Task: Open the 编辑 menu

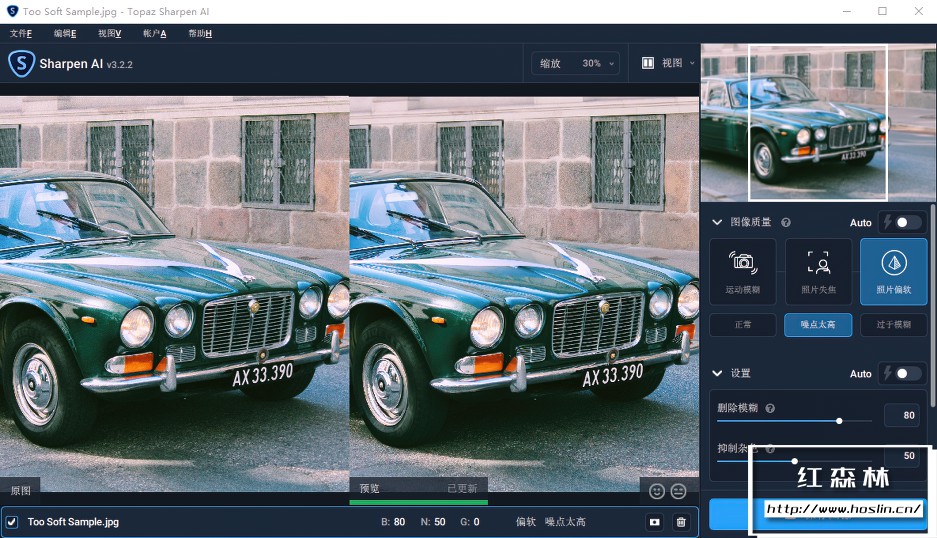Action: coord(65,33)
